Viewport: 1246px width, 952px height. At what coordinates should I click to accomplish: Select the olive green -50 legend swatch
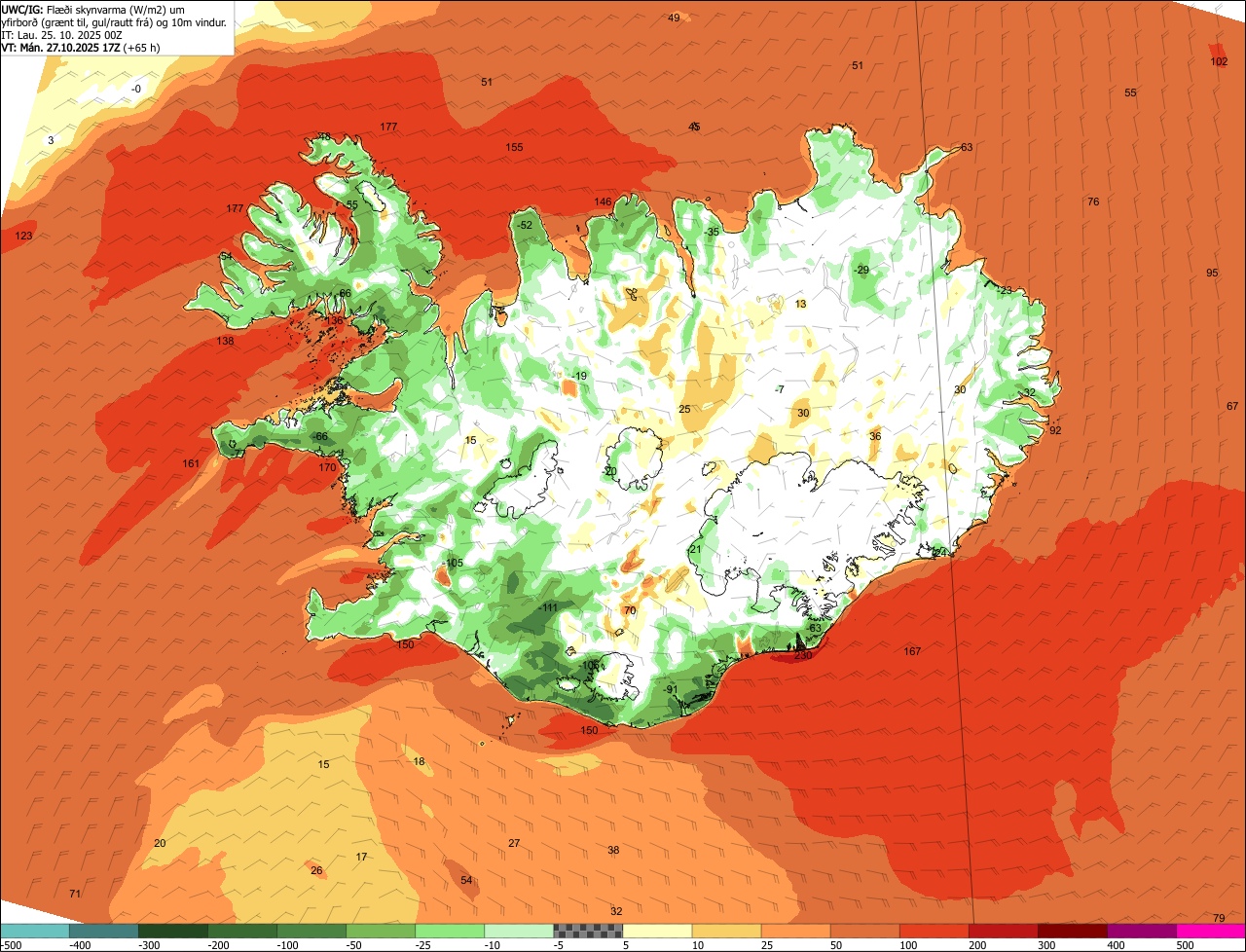(381, 931)
